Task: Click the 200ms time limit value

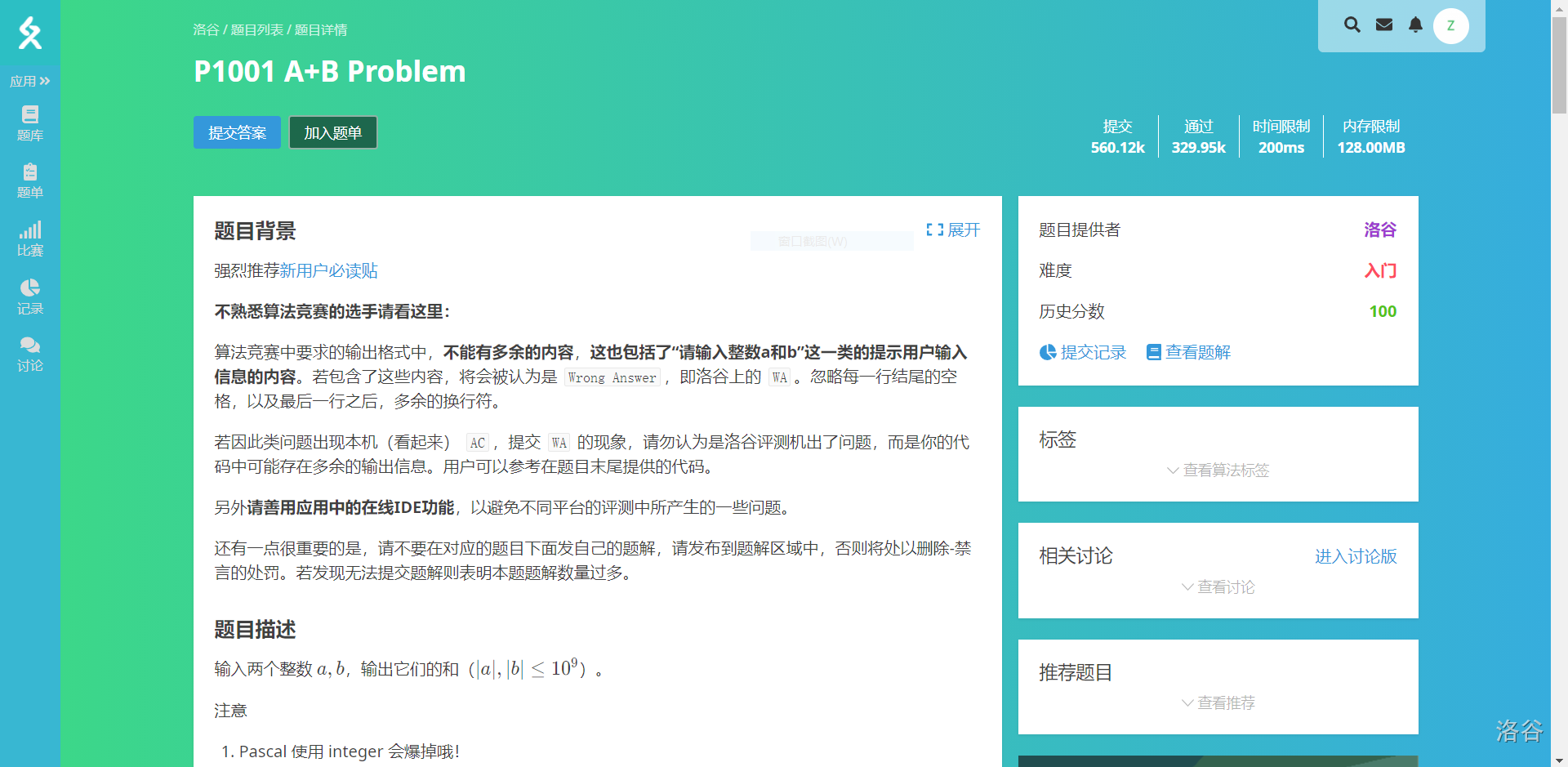Action: (x=1281, y=148)
